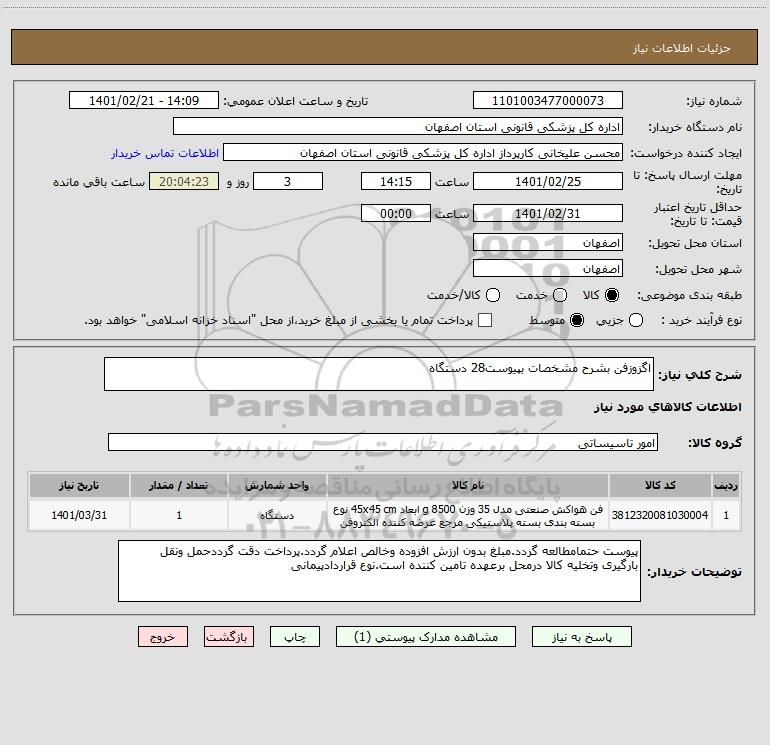The height and width of the screenshot is (745, 770).
Task: Click the شرح کلی نیاز description box
Action: [379, 374]
